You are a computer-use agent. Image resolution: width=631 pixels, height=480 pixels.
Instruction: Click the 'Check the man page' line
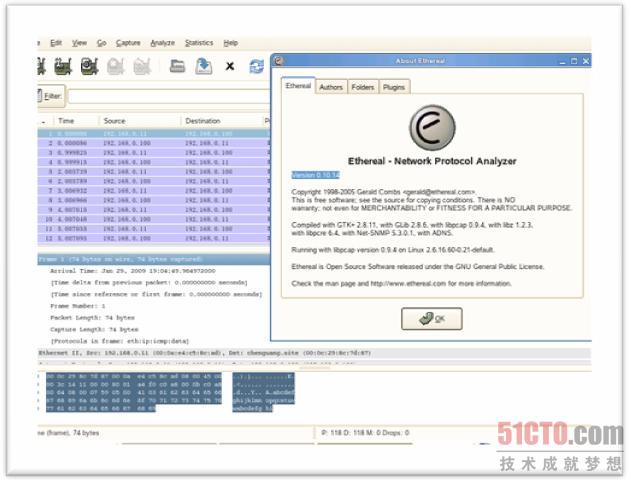[x=402, y=284]
